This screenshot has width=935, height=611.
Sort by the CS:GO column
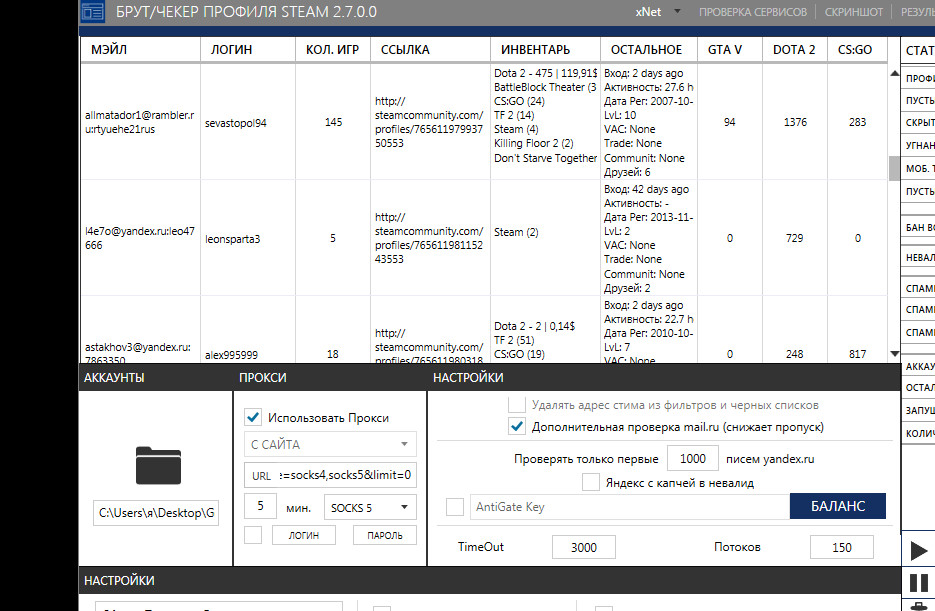click(857, 49)
